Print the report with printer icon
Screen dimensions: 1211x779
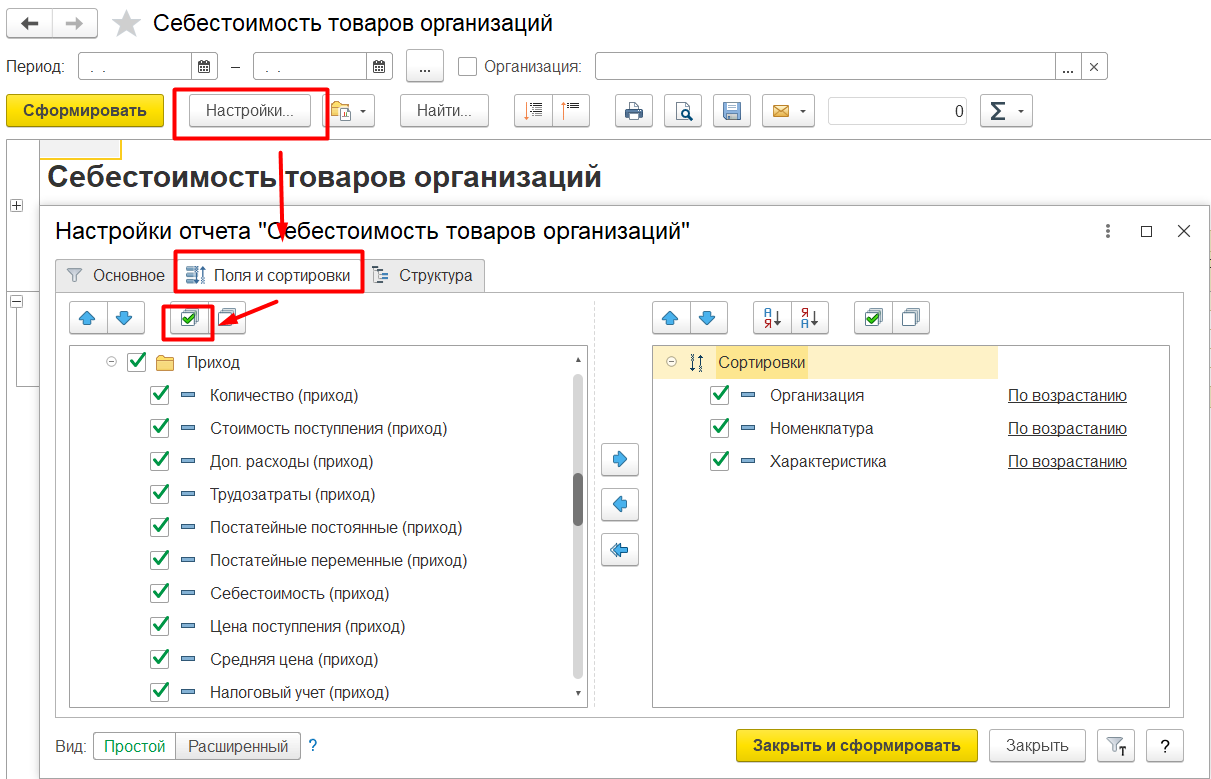click(x=634, y=111)
